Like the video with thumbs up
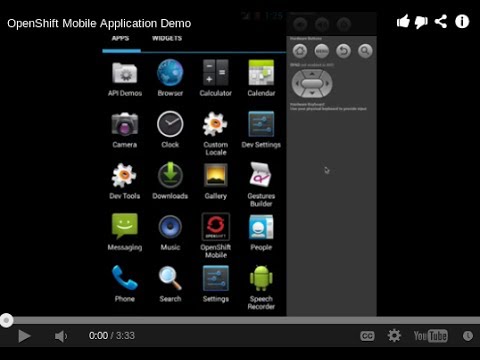This screenshot has width=480, height=360. (x=403, y=21)
